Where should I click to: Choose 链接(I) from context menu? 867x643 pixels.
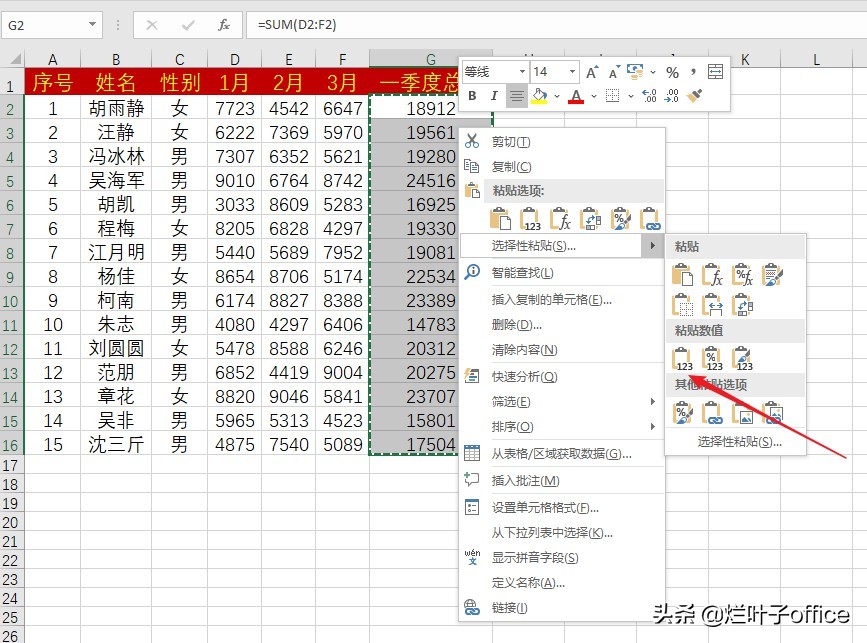(562, 608)
